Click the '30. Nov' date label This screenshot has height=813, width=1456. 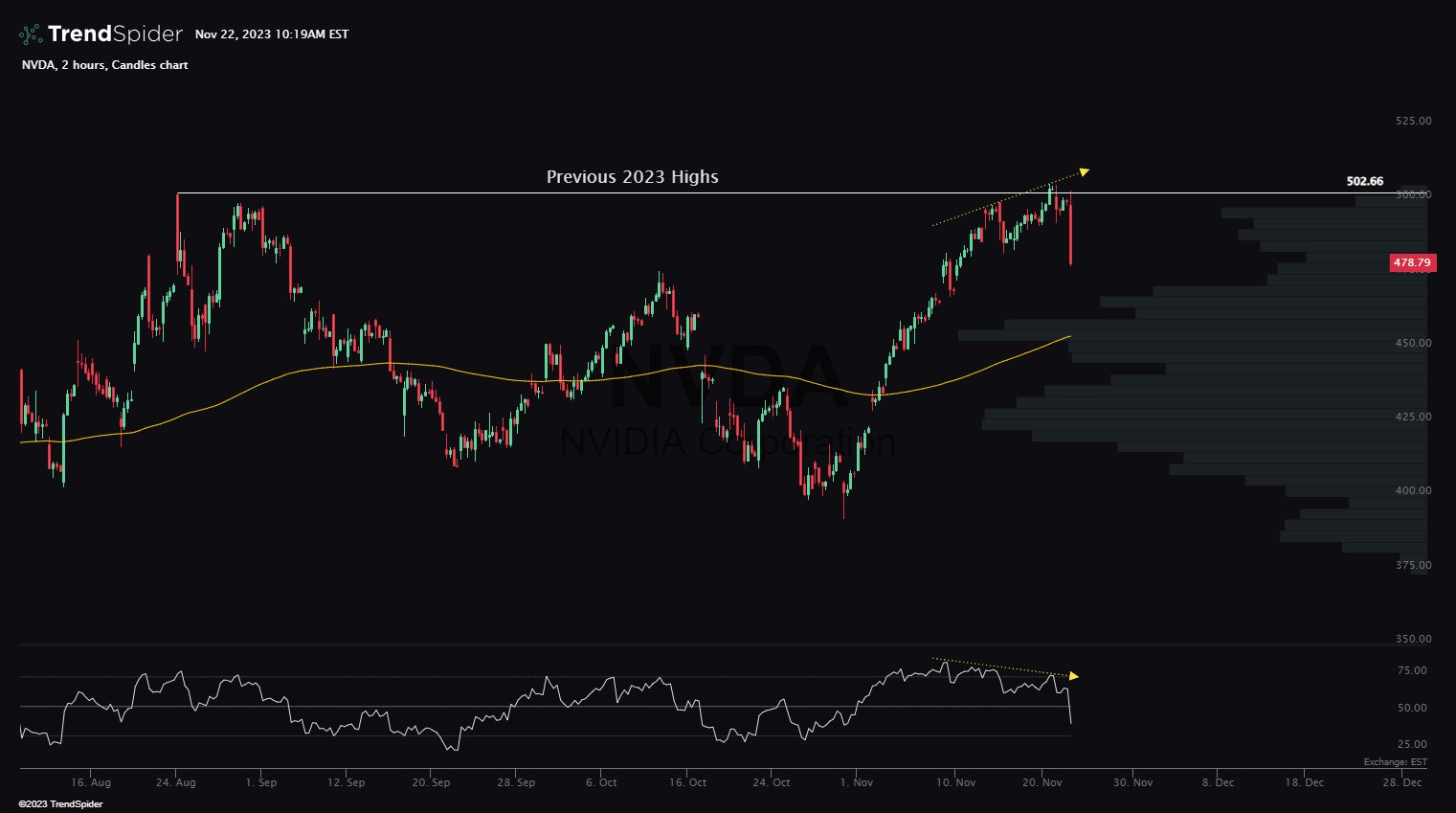click(1132, 782)
